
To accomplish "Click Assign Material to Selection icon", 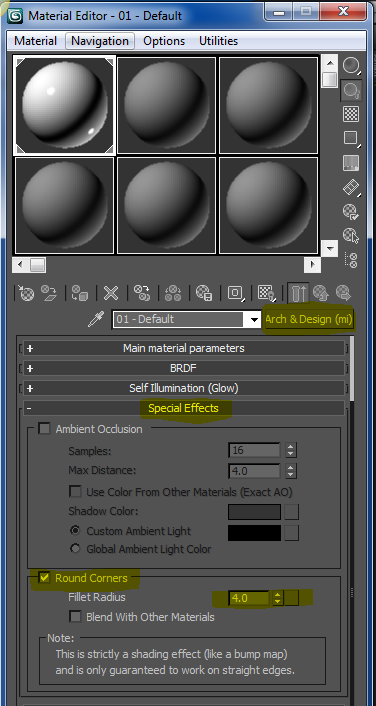I will click(x=80, y=293).
